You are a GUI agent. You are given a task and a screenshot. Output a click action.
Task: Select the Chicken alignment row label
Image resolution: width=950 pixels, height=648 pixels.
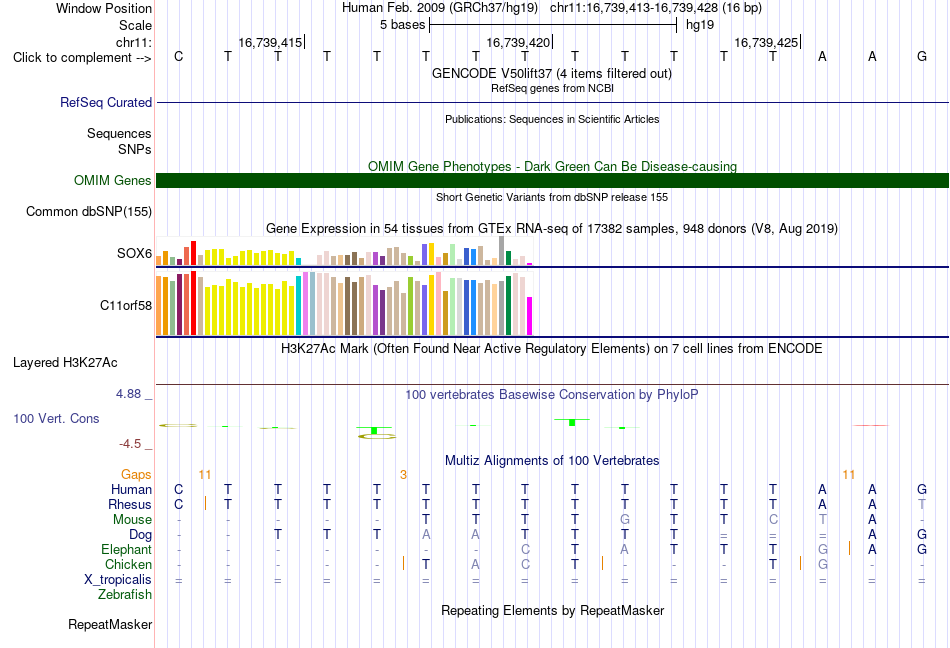click(128, 564)
